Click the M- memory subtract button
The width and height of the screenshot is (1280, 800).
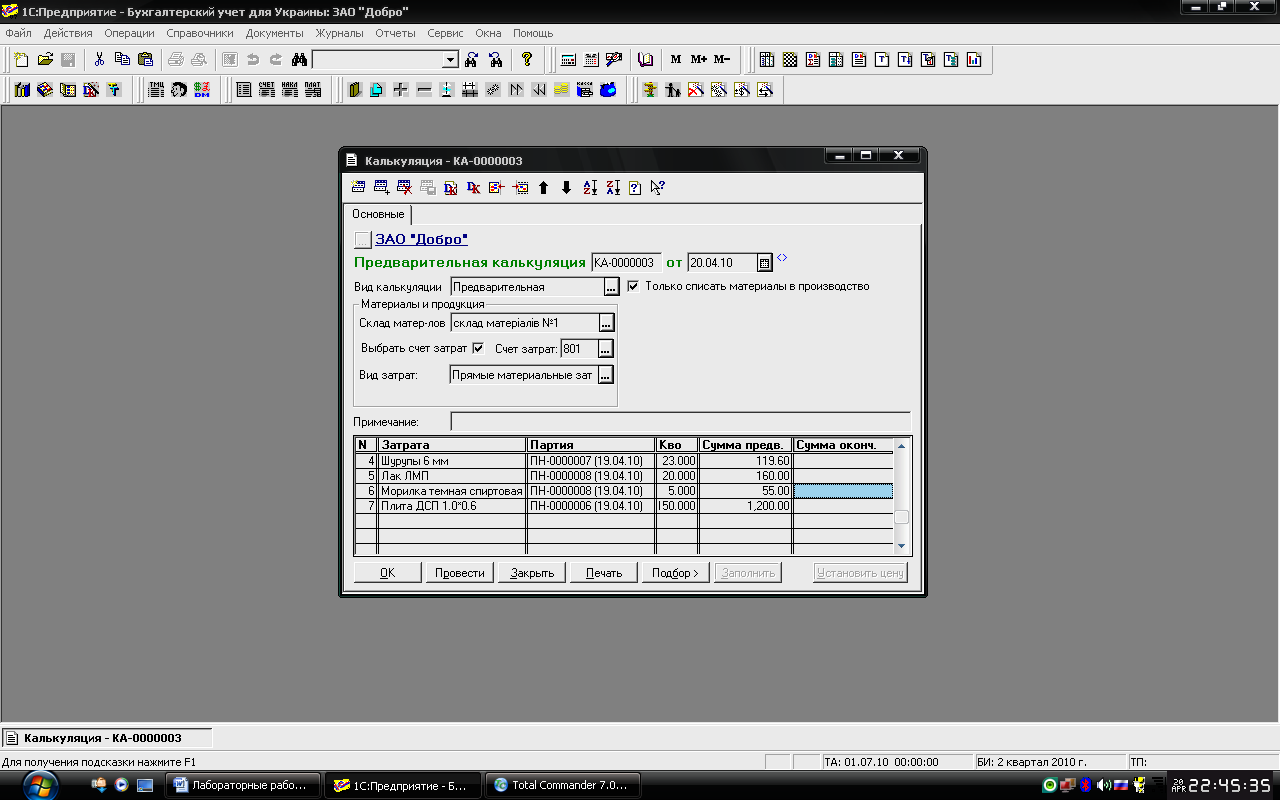pos(721,59)
